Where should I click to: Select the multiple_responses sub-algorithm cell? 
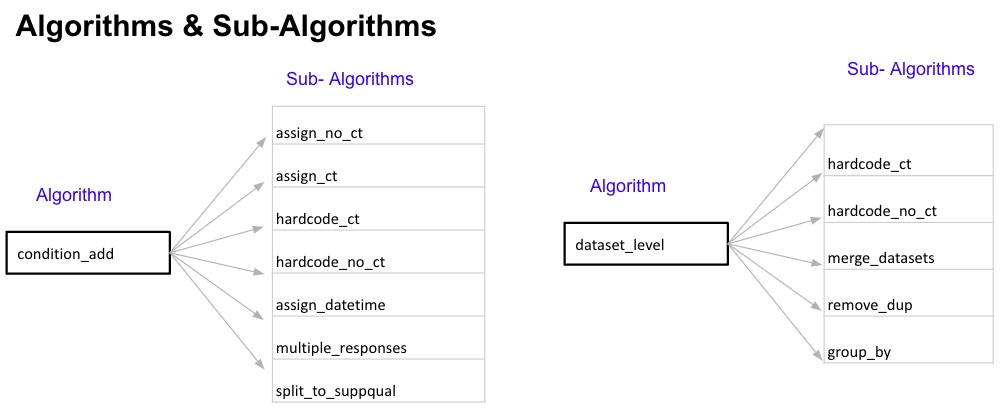click(378, 348)
